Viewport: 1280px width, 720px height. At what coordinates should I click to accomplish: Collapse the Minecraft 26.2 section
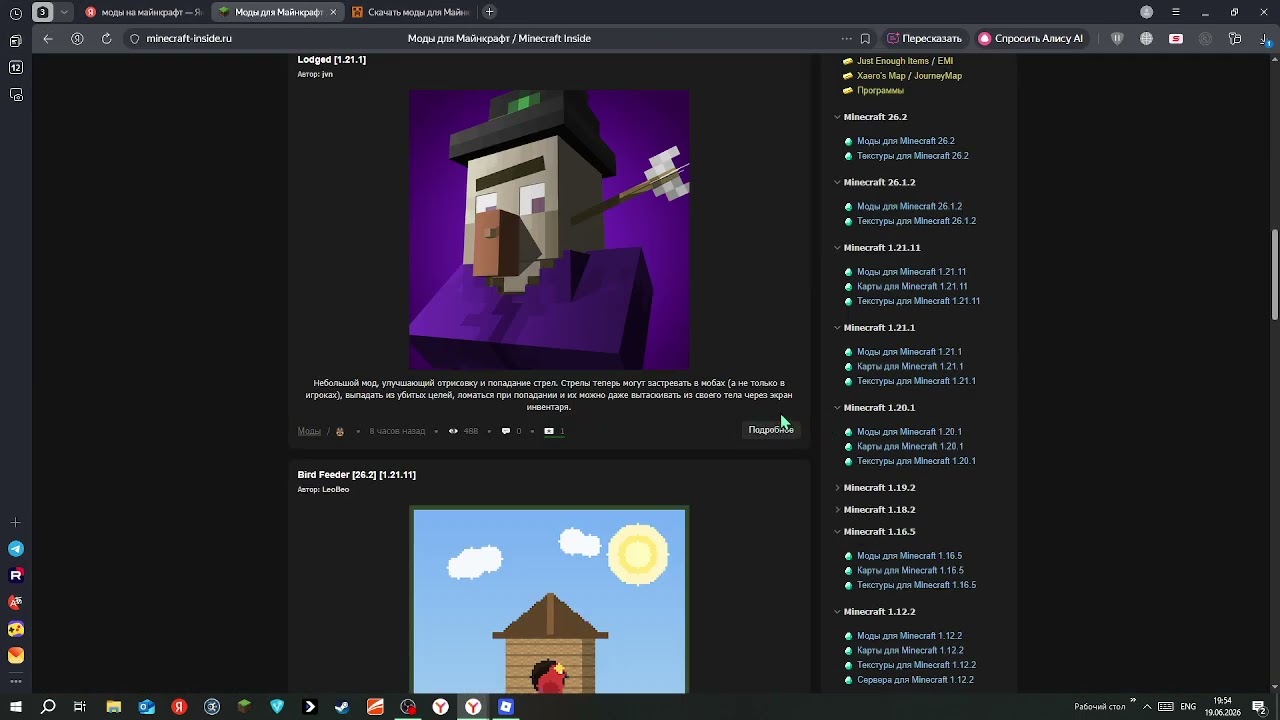coord(838,117)
